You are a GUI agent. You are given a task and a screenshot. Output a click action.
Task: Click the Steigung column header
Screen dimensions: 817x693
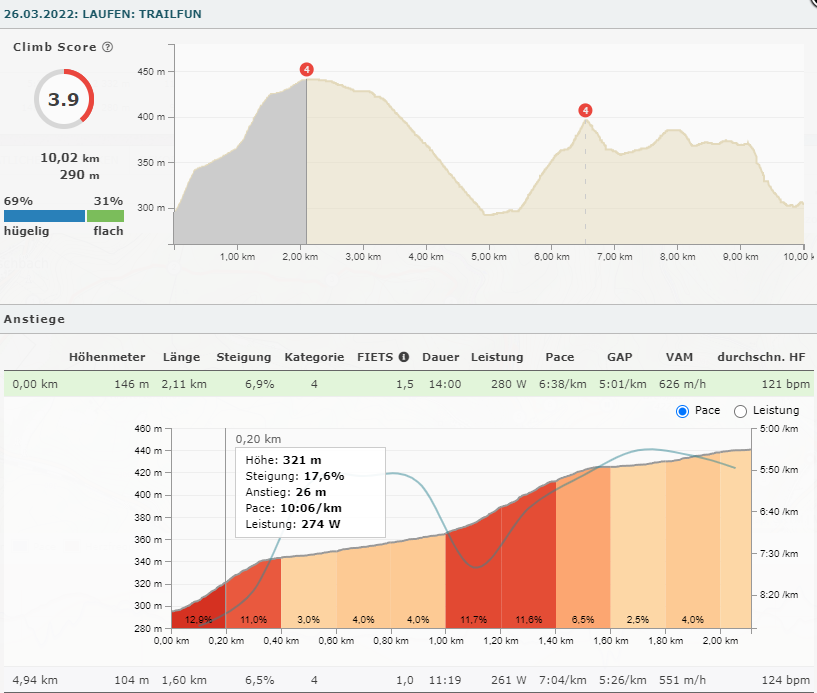click(x=244, y=357)
